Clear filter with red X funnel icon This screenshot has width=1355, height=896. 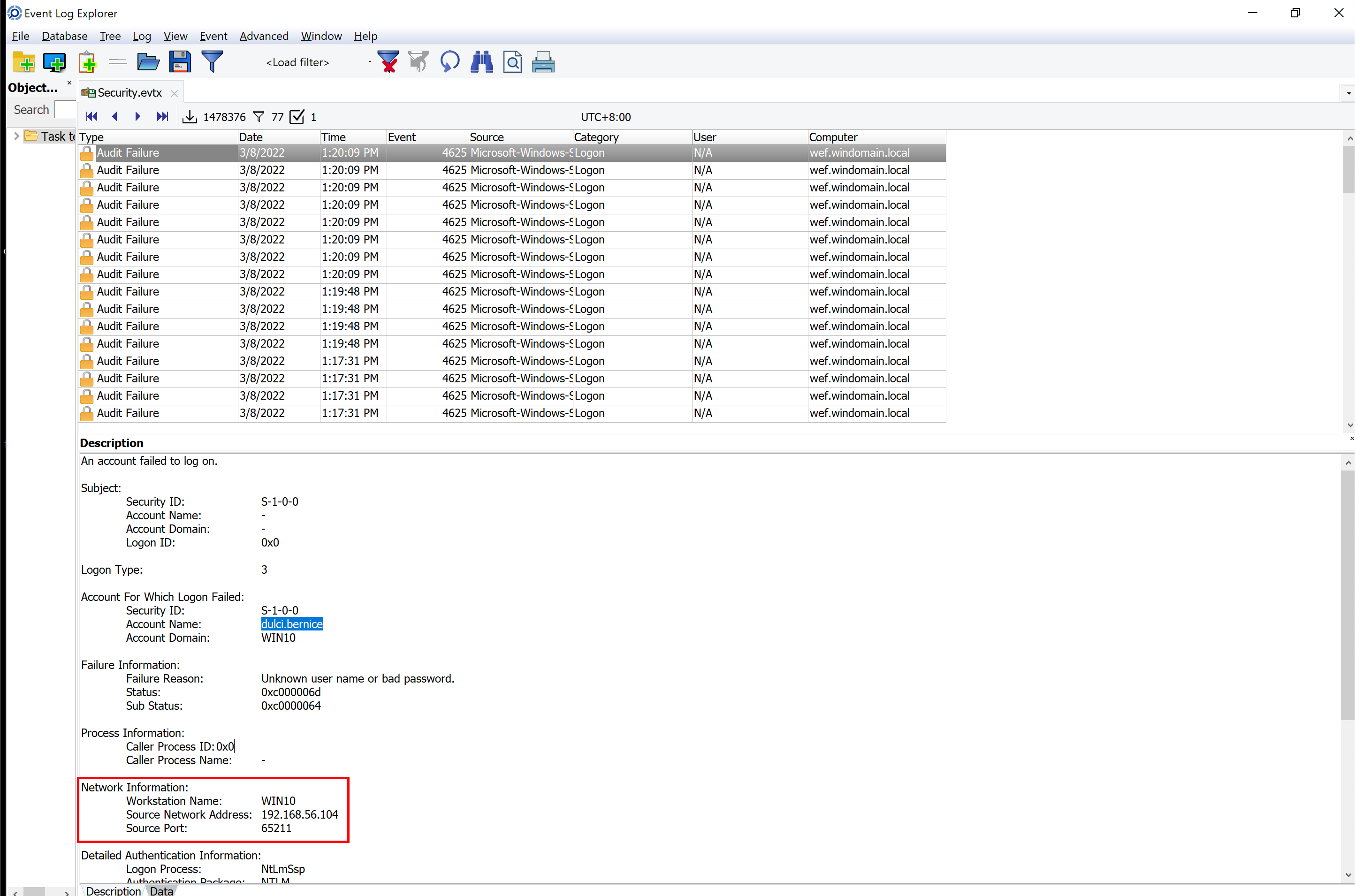pos(388,62)
